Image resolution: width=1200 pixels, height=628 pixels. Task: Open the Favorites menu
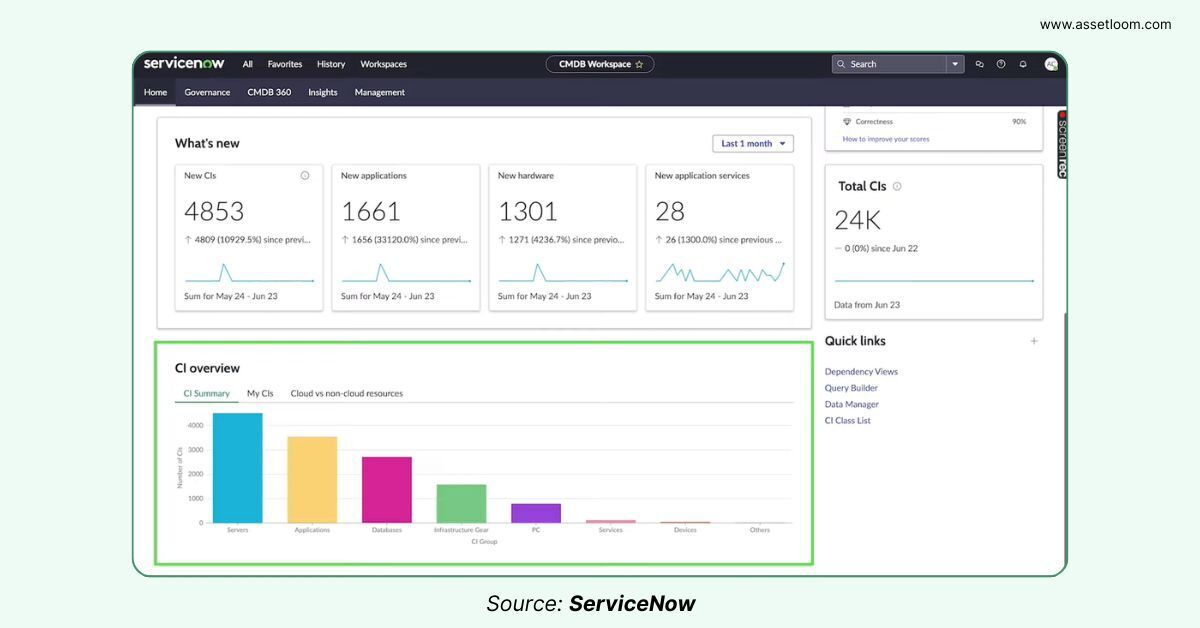point(285,64)
